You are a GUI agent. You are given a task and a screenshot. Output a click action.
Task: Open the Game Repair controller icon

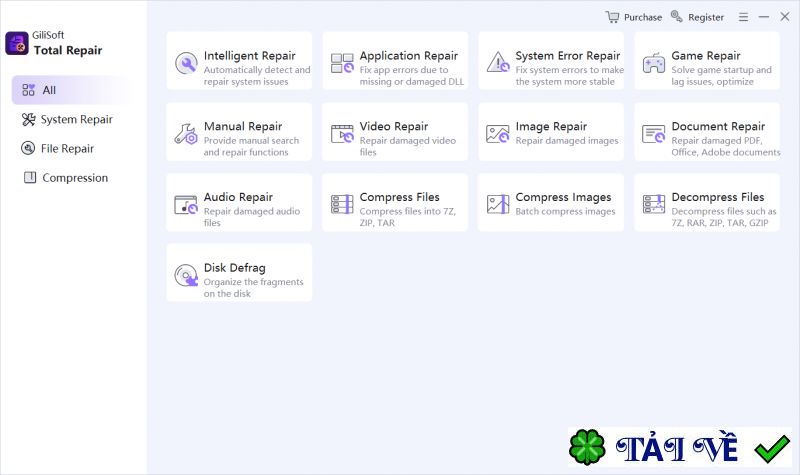pyautogui.click(x=654, y=63)
